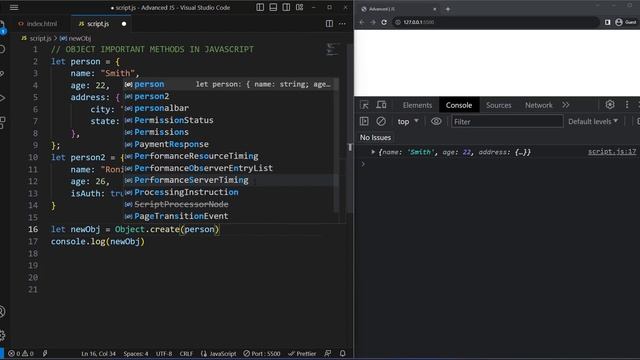
Task: Open editor More Actions ellipsis
Action: [342, 24]
